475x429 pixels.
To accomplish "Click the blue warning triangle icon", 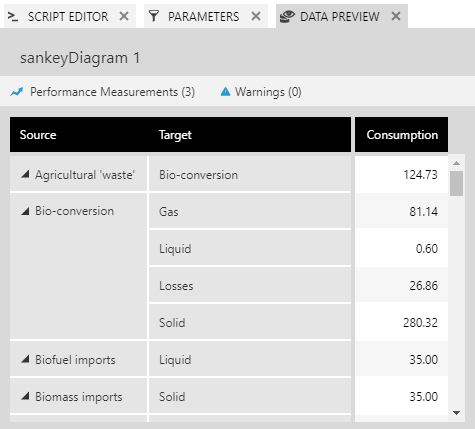I will [225, 91].
